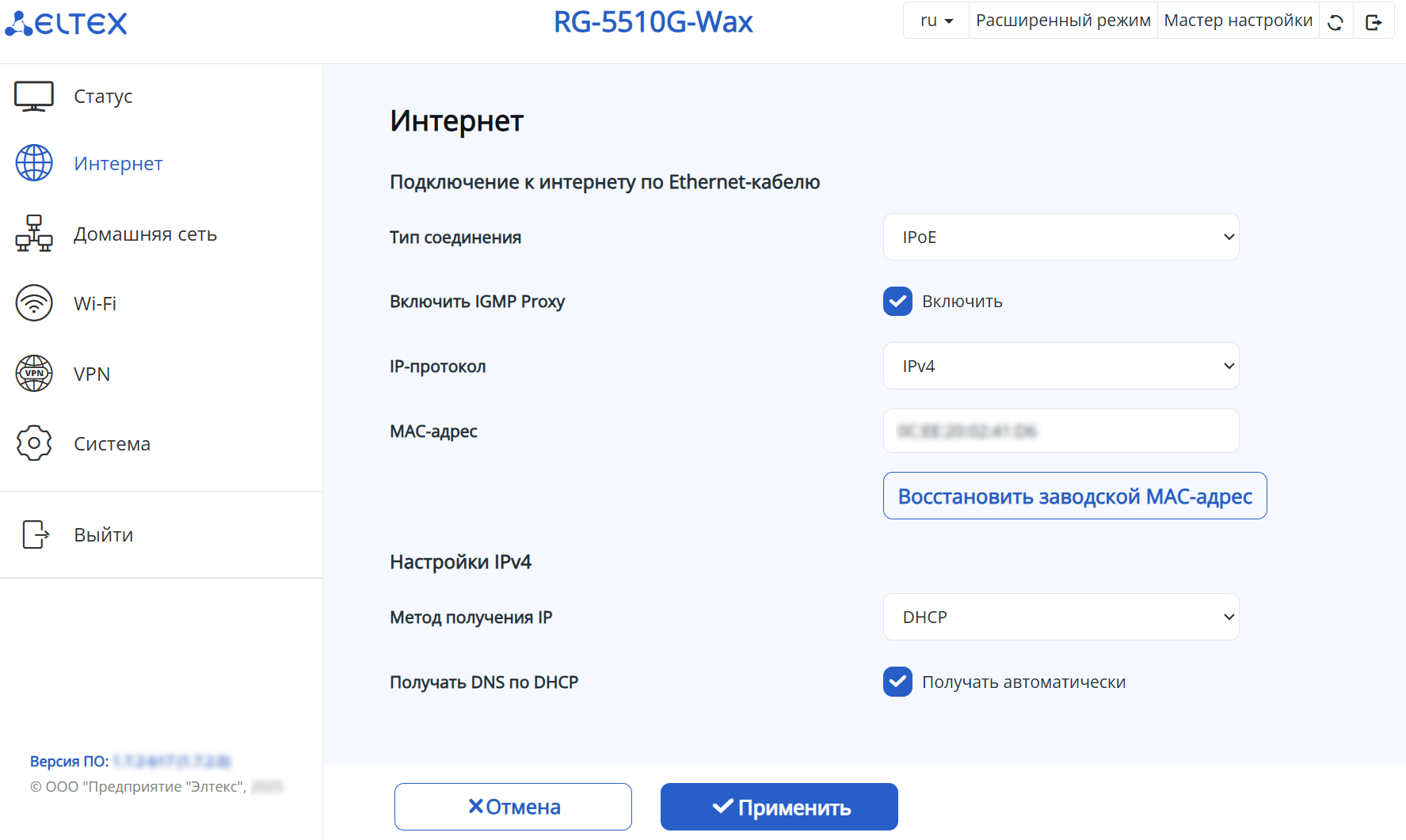Screen dimensions: 1406x840
Task: Open the Тип соединения IPoE dropdown
Action: [1061, 237]
